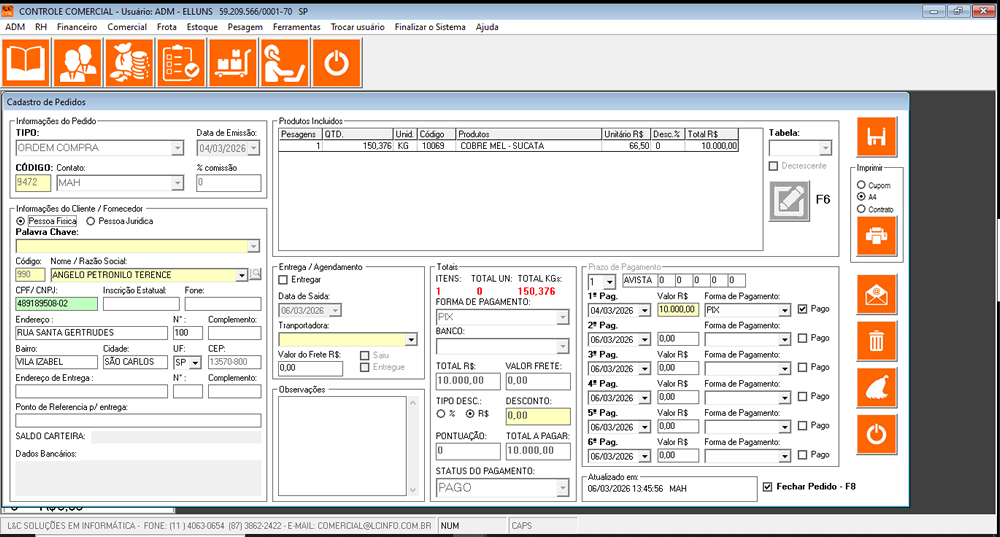Click the pencil edit F6 button

point(787,200)
